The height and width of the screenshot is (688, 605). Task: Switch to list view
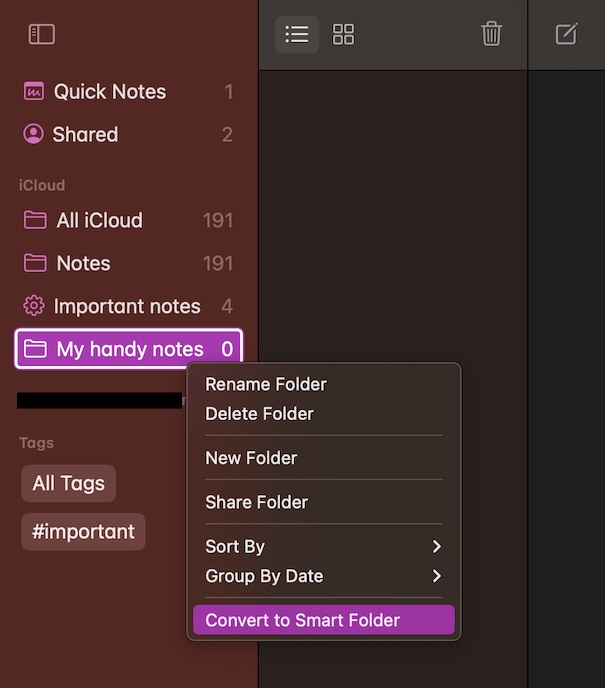tap(297, 34)
